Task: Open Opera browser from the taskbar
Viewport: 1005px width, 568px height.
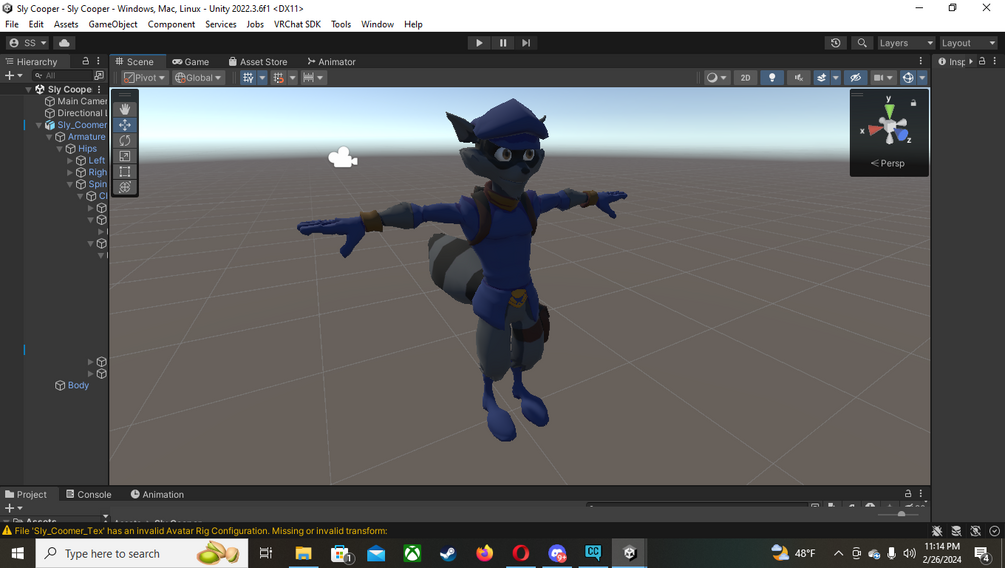Action: tap(521, 553)
